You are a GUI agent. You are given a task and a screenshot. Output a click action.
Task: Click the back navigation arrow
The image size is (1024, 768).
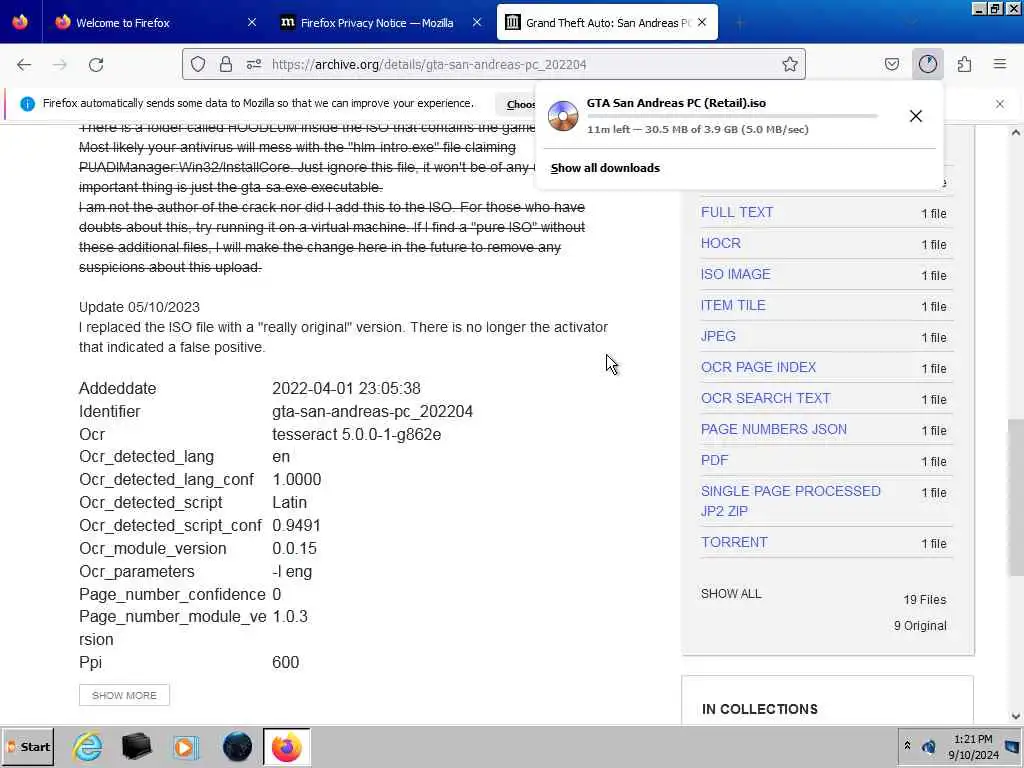[24, 64]
